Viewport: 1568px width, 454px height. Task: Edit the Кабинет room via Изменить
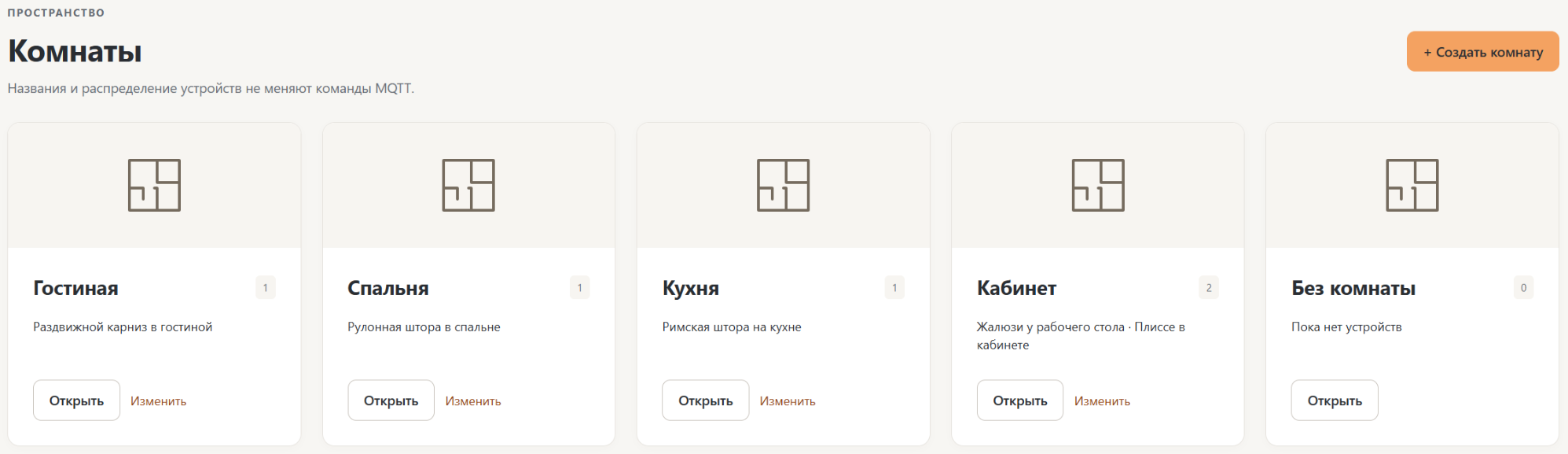point(1102,401)
